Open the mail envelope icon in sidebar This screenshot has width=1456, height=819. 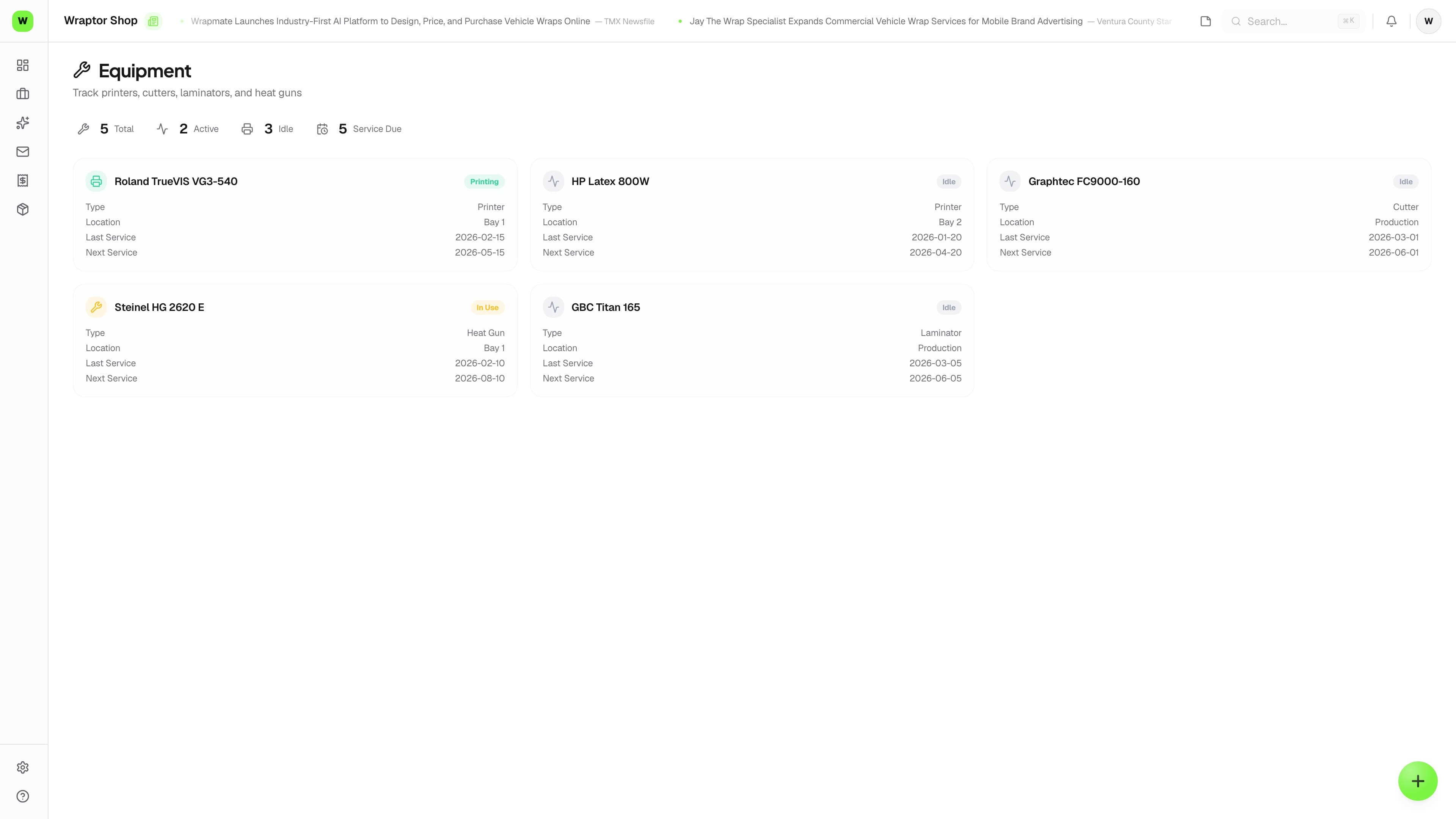click(x=23, y=152)
